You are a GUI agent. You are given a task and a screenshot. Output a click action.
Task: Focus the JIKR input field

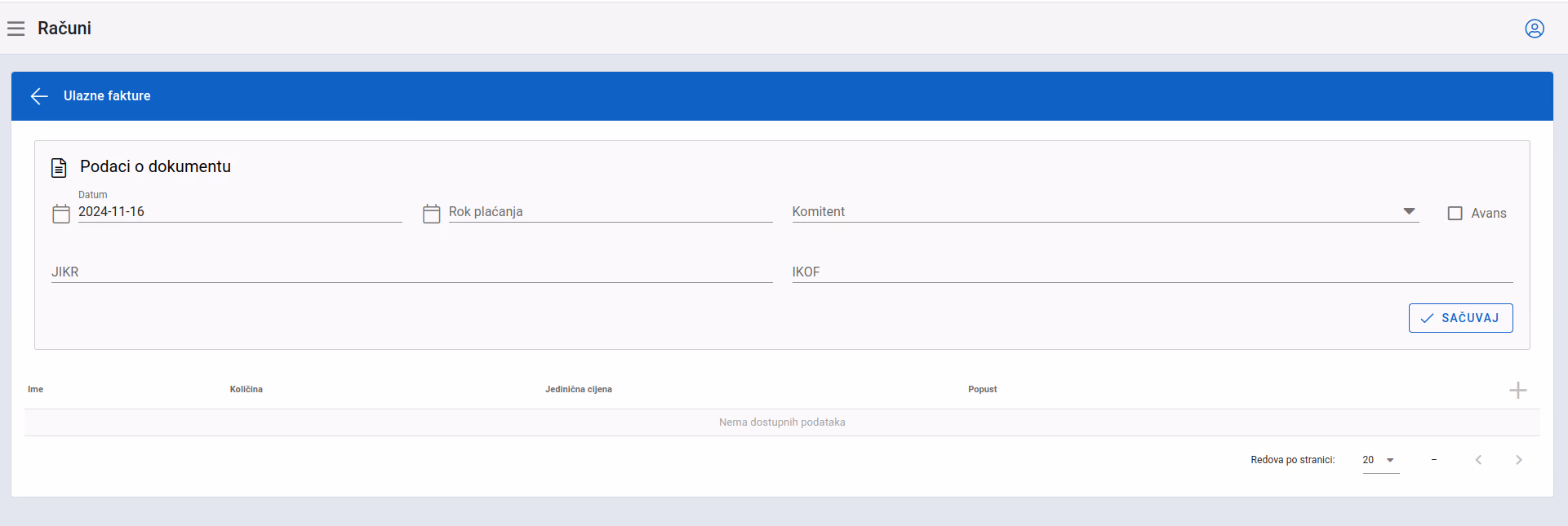411,272
